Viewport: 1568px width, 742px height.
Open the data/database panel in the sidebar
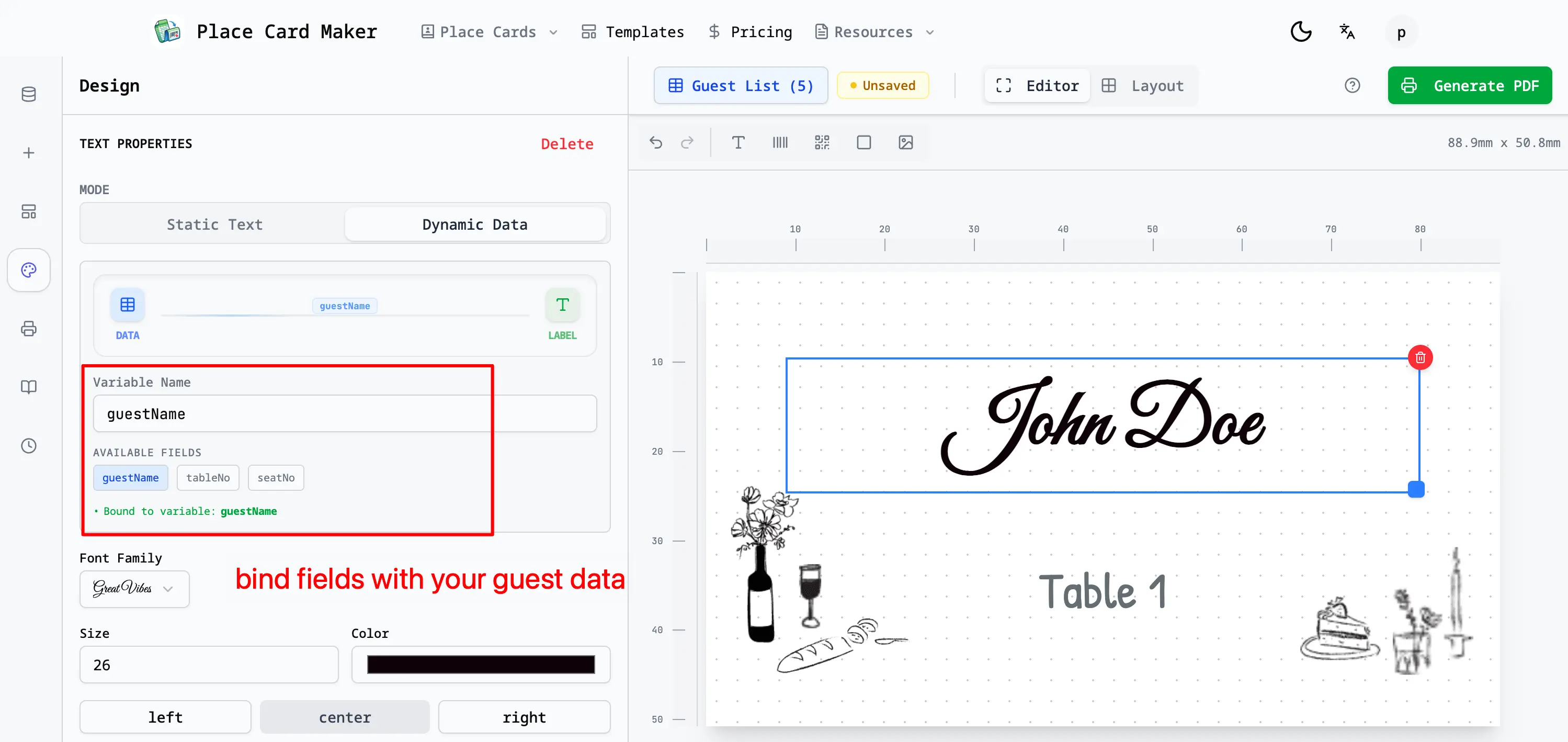coord(29,94)
